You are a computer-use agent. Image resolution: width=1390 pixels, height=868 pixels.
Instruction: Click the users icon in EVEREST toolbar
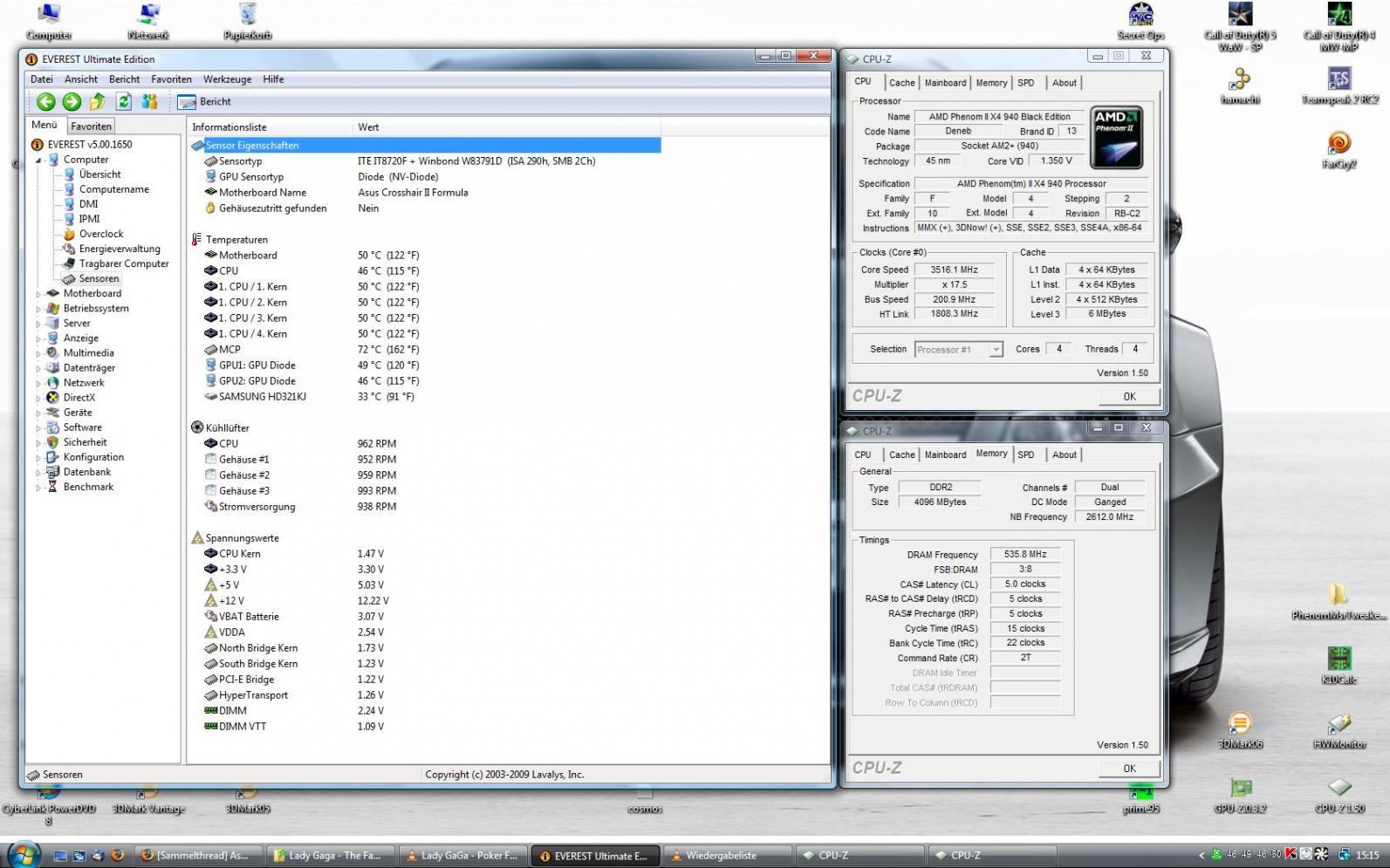[149, 101]
